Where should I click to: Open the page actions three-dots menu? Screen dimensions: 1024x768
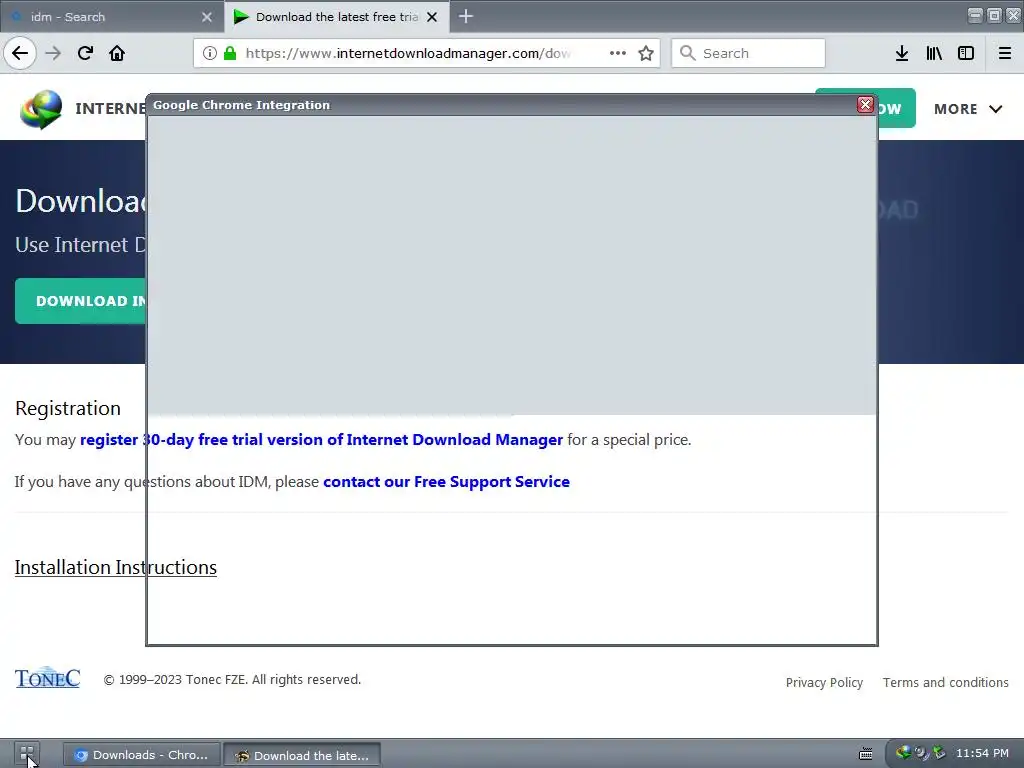618,53
